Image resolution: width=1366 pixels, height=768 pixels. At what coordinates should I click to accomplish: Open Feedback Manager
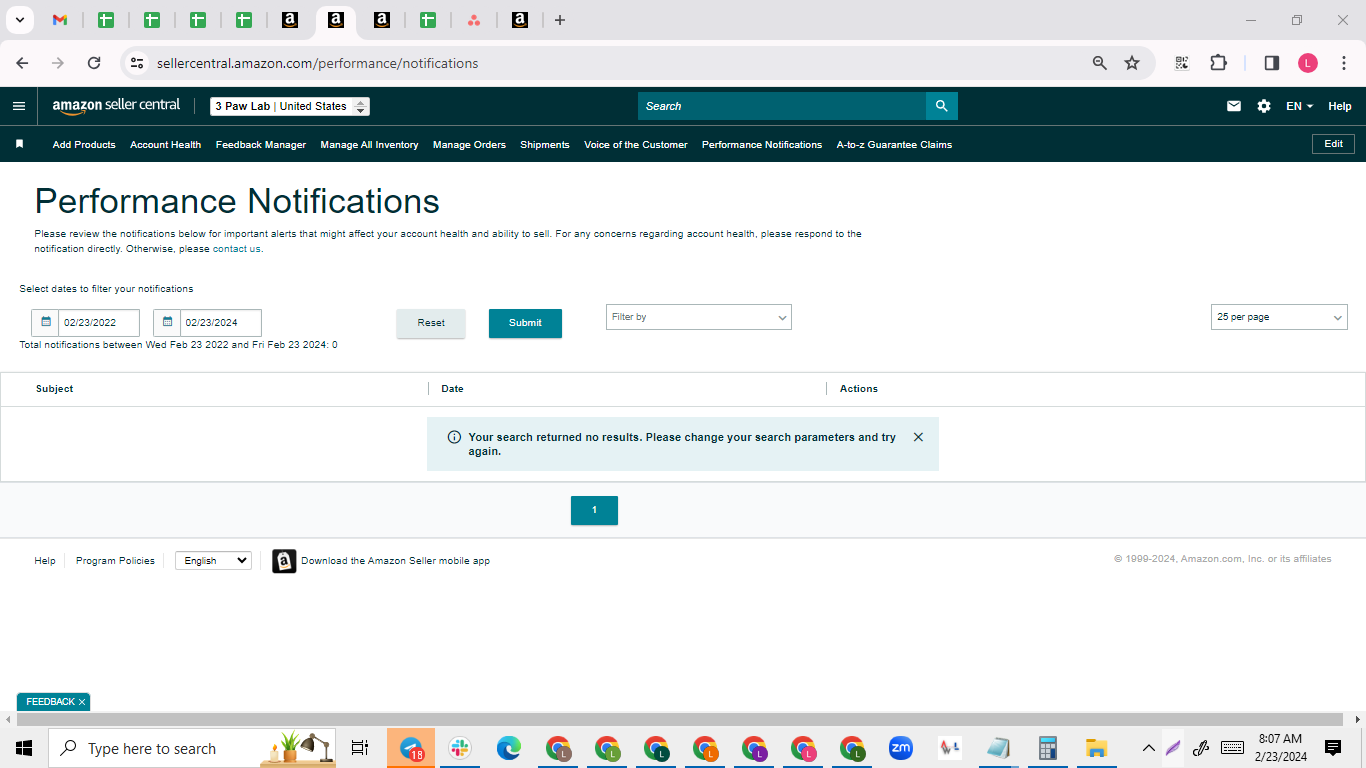(261, 144)
